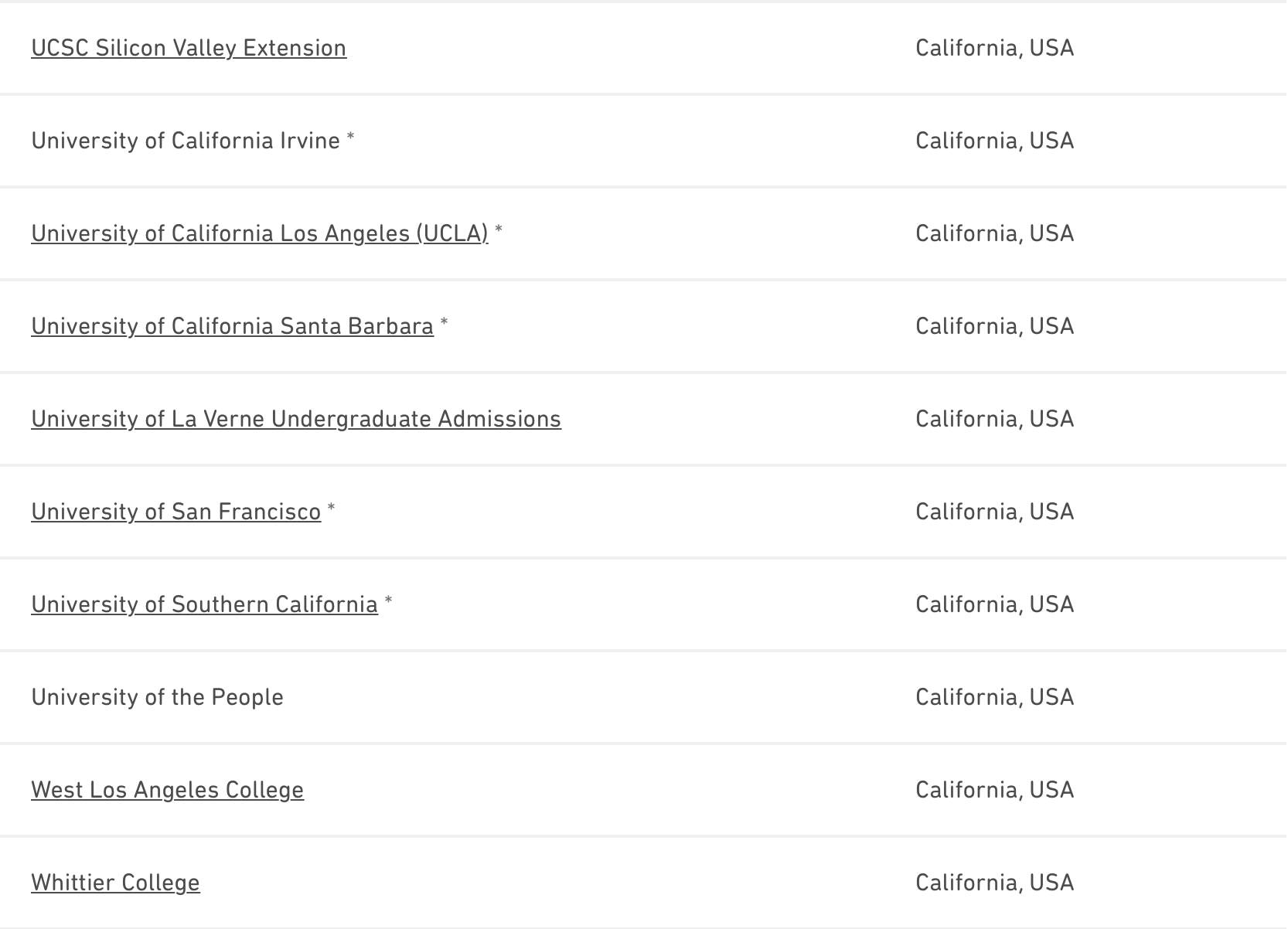Select the California, USA text in the Whittier College row
This screenshot has height=929, width=1288.
[994, 883]
